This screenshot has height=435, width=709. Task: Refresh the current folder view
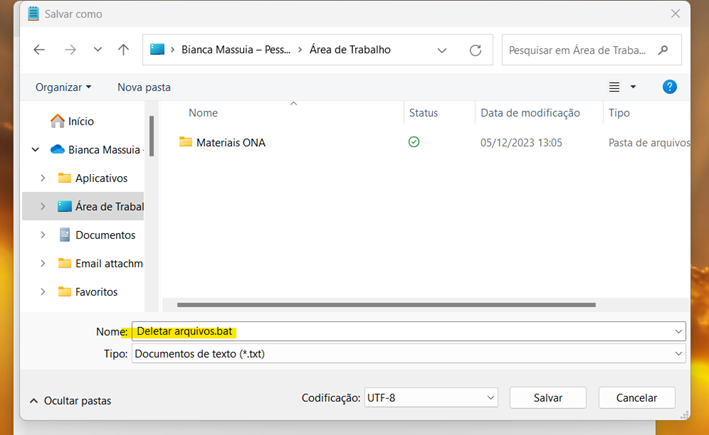(475, 49)
